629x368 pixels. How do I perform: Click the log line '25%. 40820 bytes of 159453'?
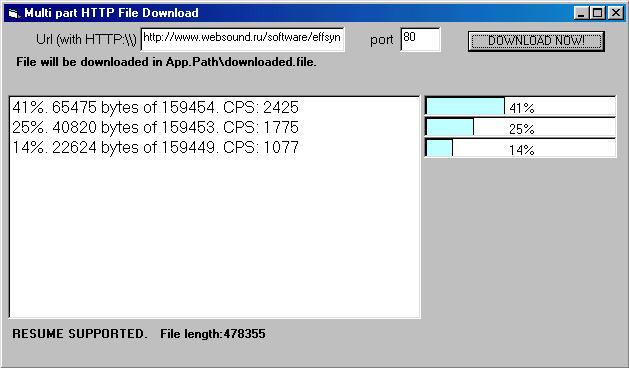(x=156, y=127)
